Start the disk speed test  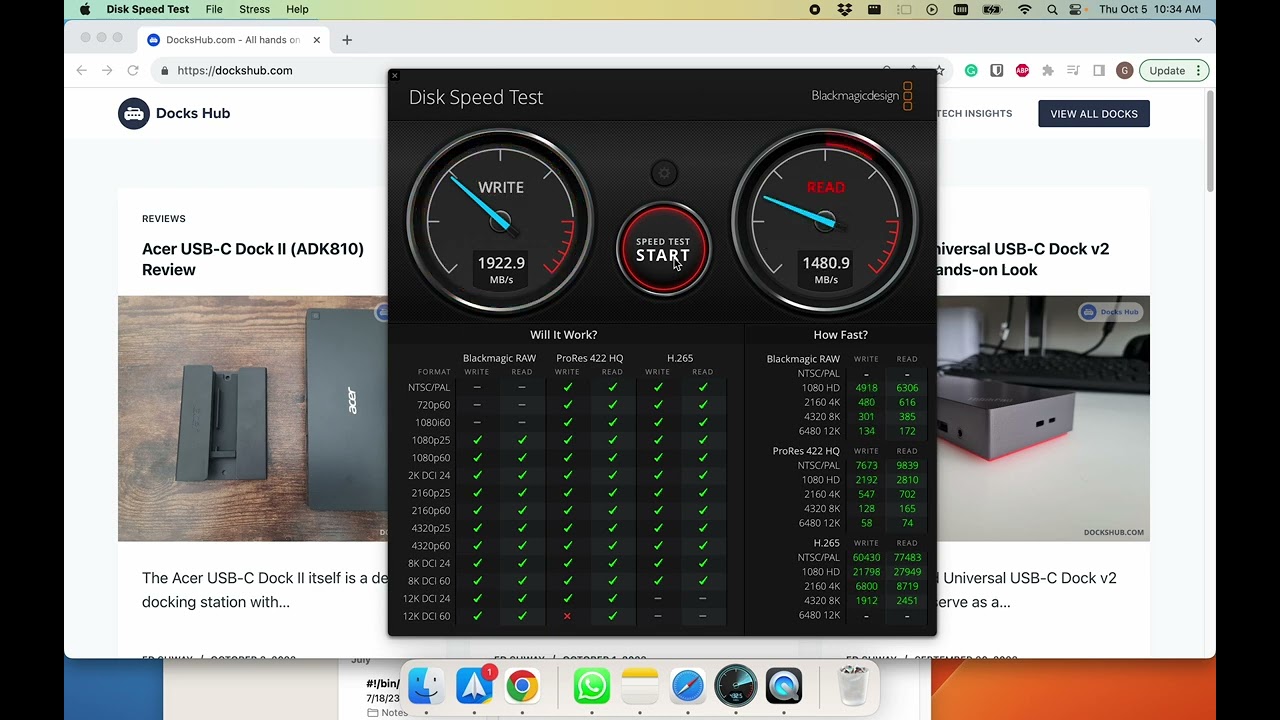click(663, 251)
